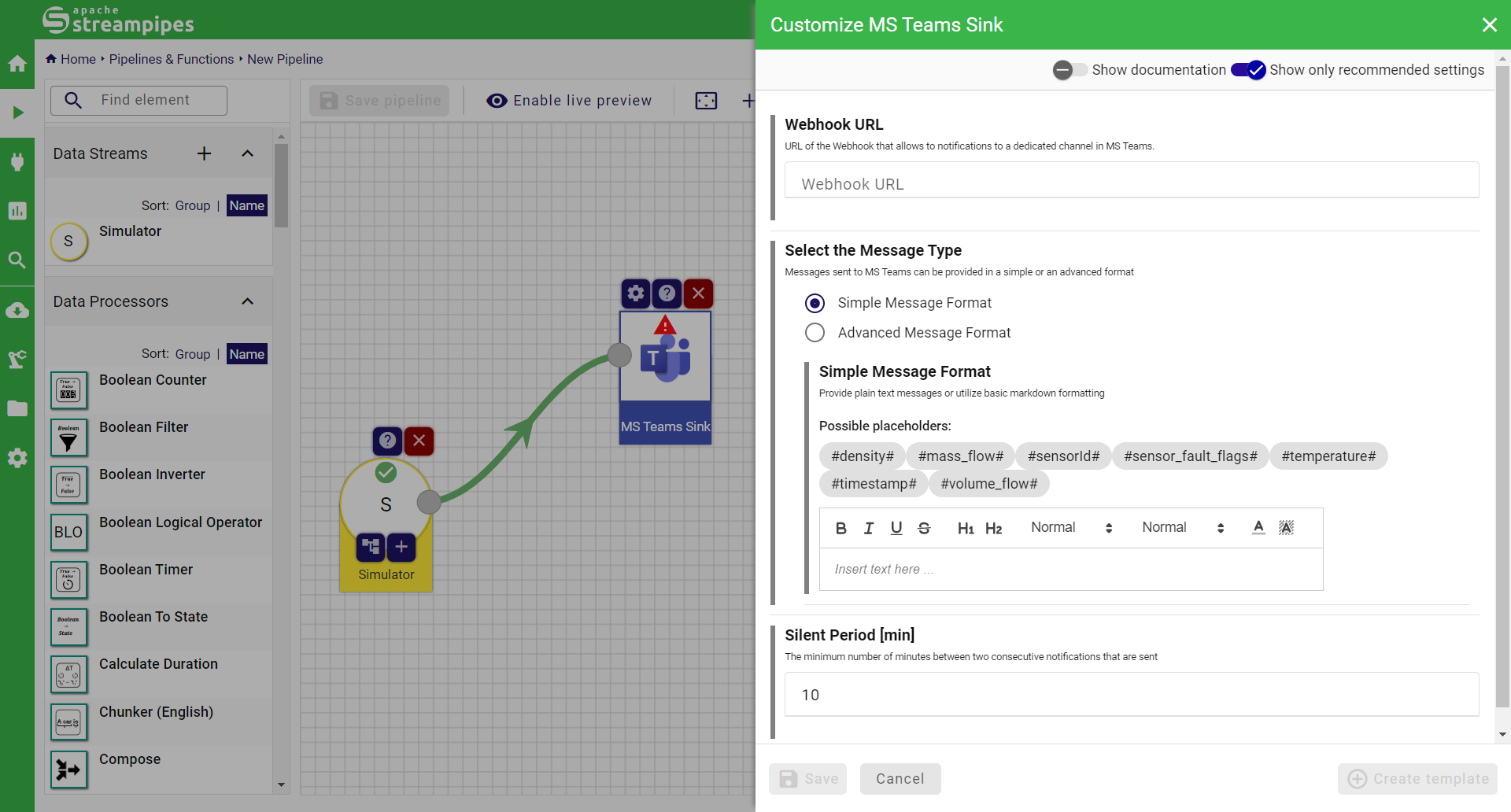Open the text color picker

click(x=1258, y=528)
